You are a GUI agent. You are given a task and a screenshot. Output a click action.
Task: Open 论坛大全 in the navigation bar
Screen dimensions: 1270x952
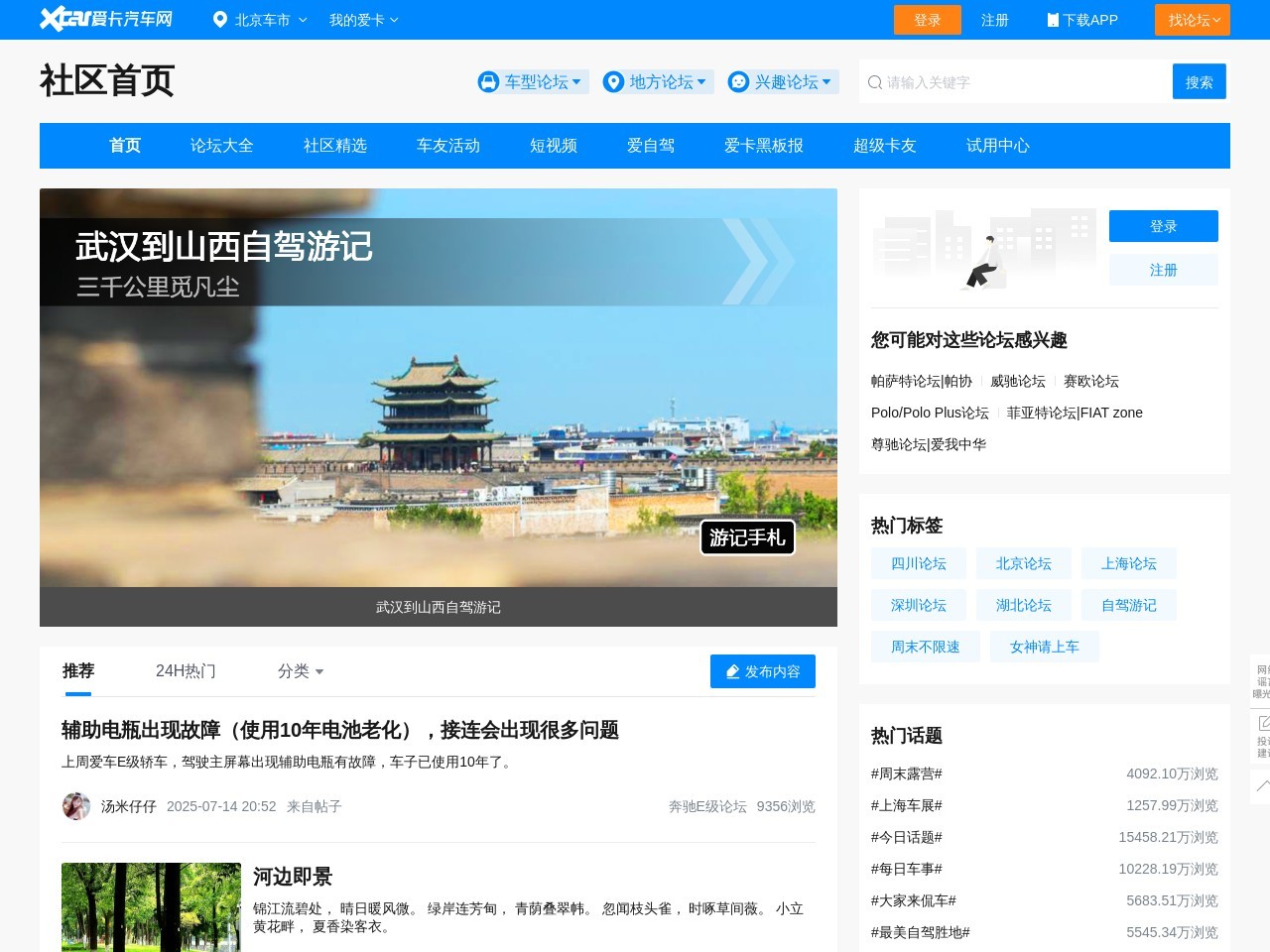[x=222, y=146]
